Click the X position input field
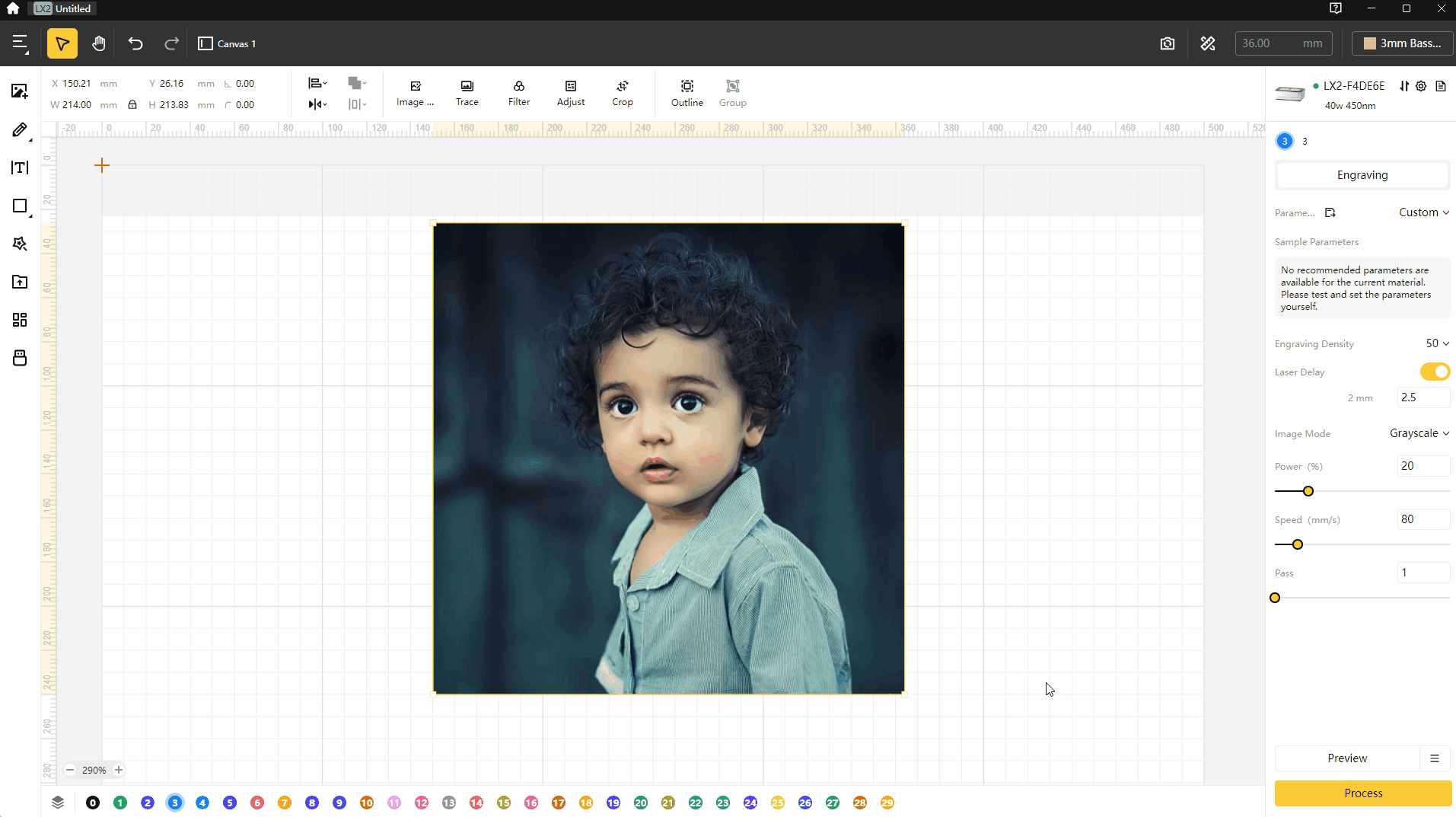Screen dimensions: 1456x817 click(x=84, y=84)
